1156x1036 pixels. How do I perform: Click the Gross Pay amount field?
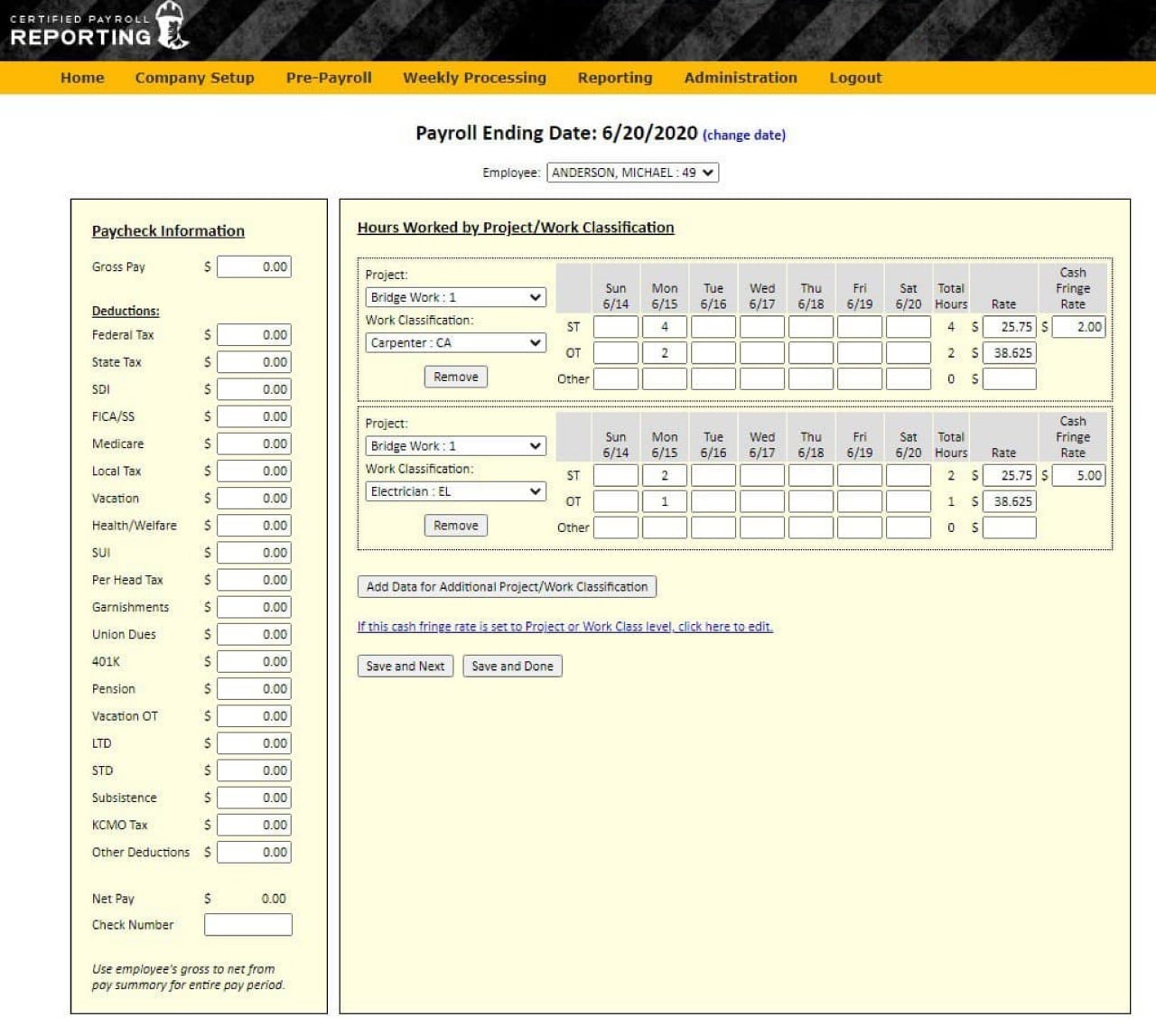254,266
